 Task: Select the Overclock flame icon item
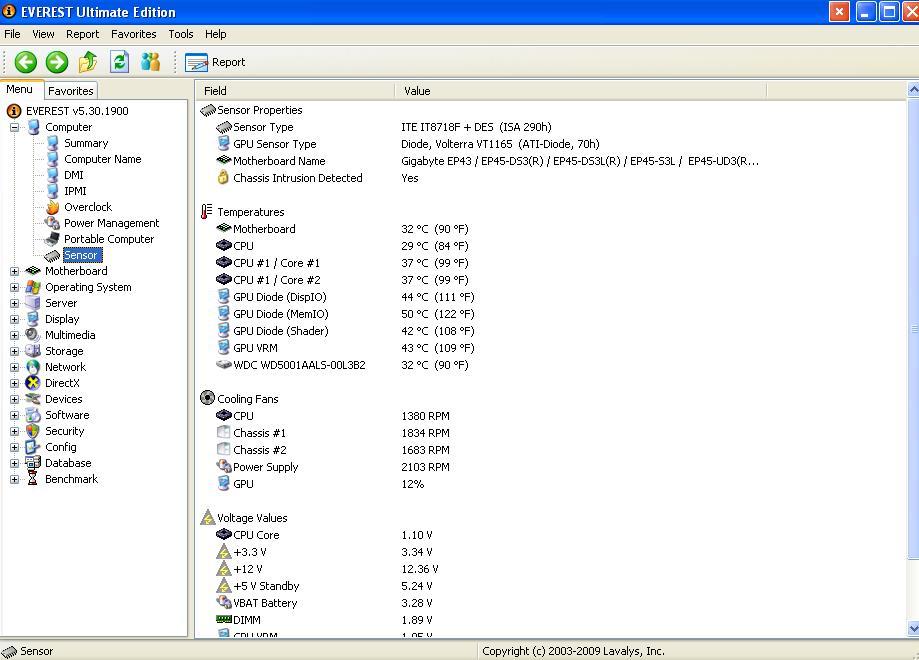(87, 207)
